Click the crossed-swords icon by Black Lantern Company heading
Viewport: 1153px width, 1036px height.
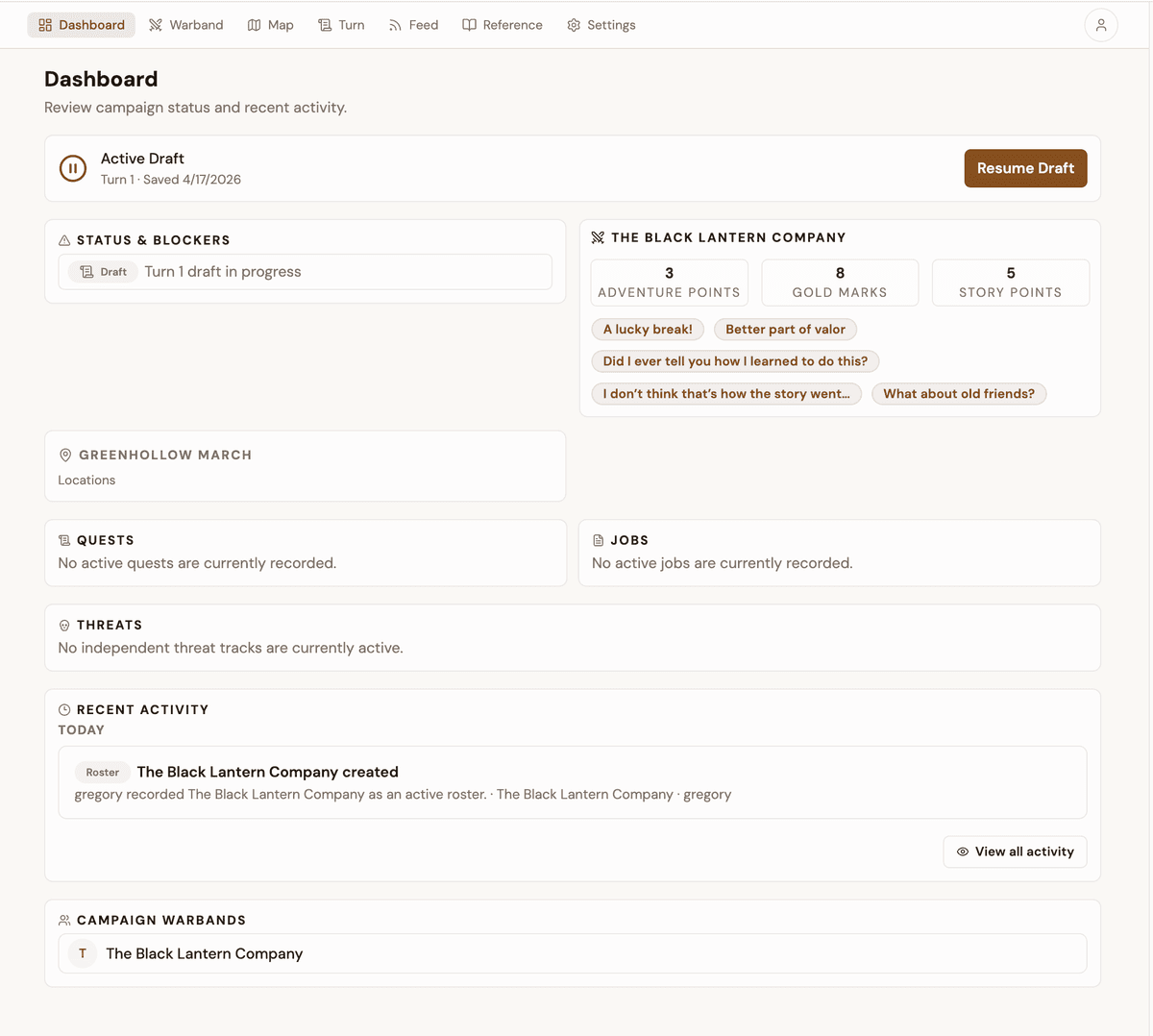pos(598,237)
